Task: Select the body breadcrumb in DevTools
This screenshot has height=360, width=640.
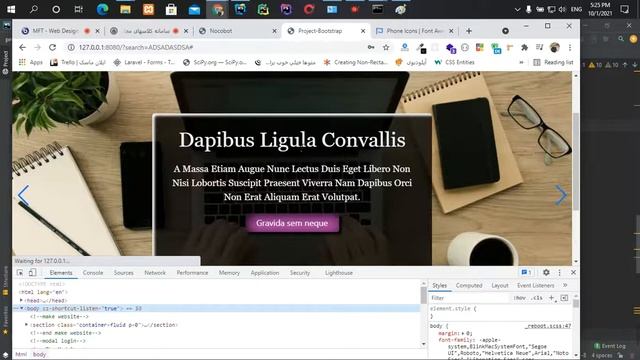Action: coord(40,354)
